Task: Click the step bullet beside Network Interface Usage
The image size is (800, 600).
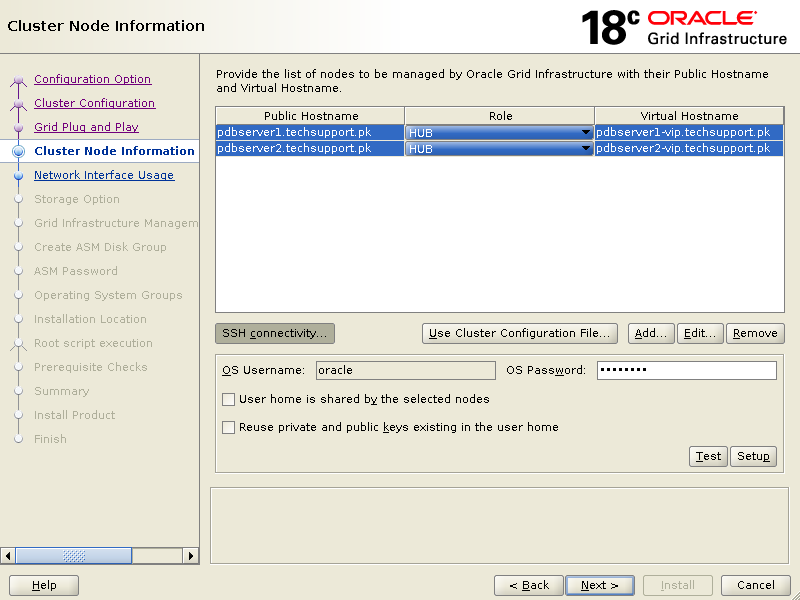Action: (x=18, y=176)
